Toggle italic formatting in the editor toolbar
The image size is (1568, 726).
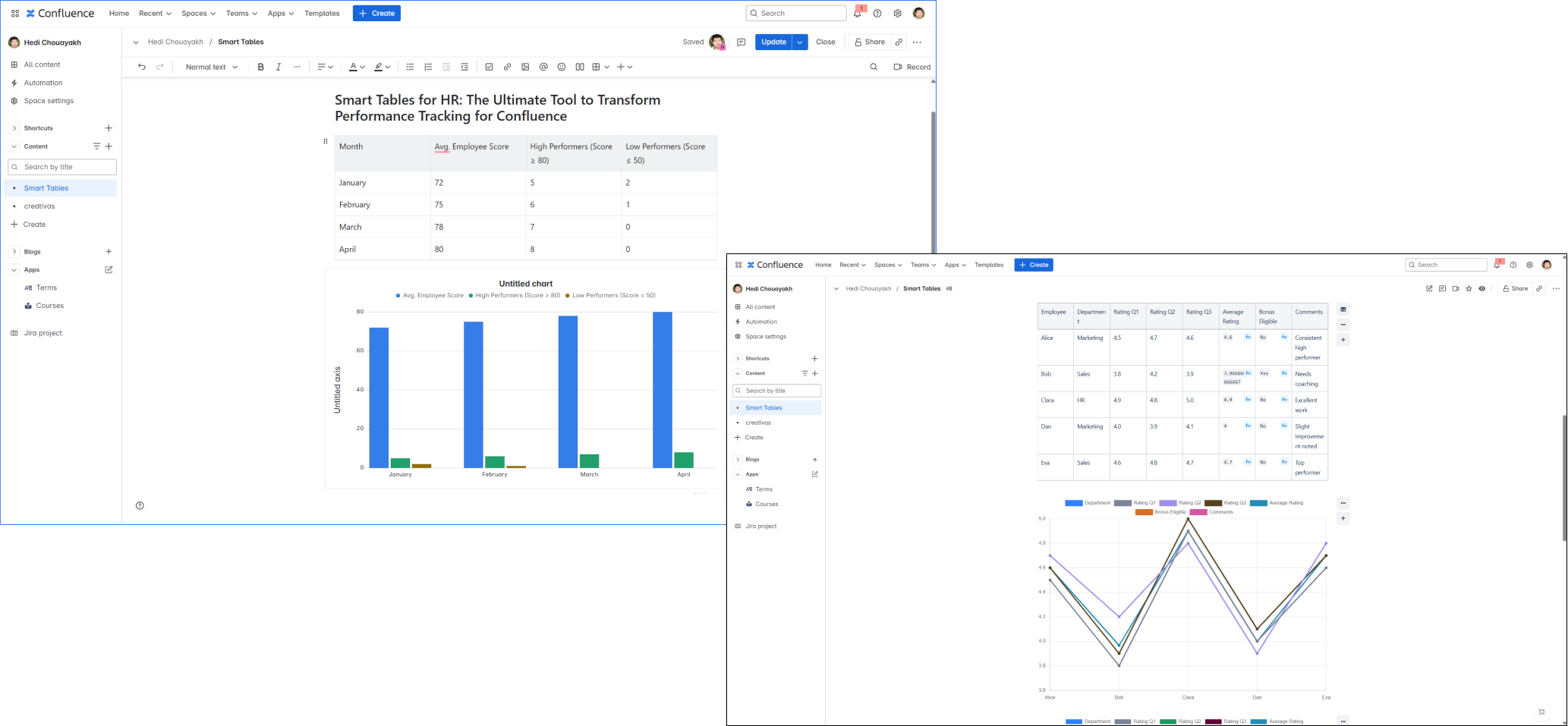tap(279, 67)
